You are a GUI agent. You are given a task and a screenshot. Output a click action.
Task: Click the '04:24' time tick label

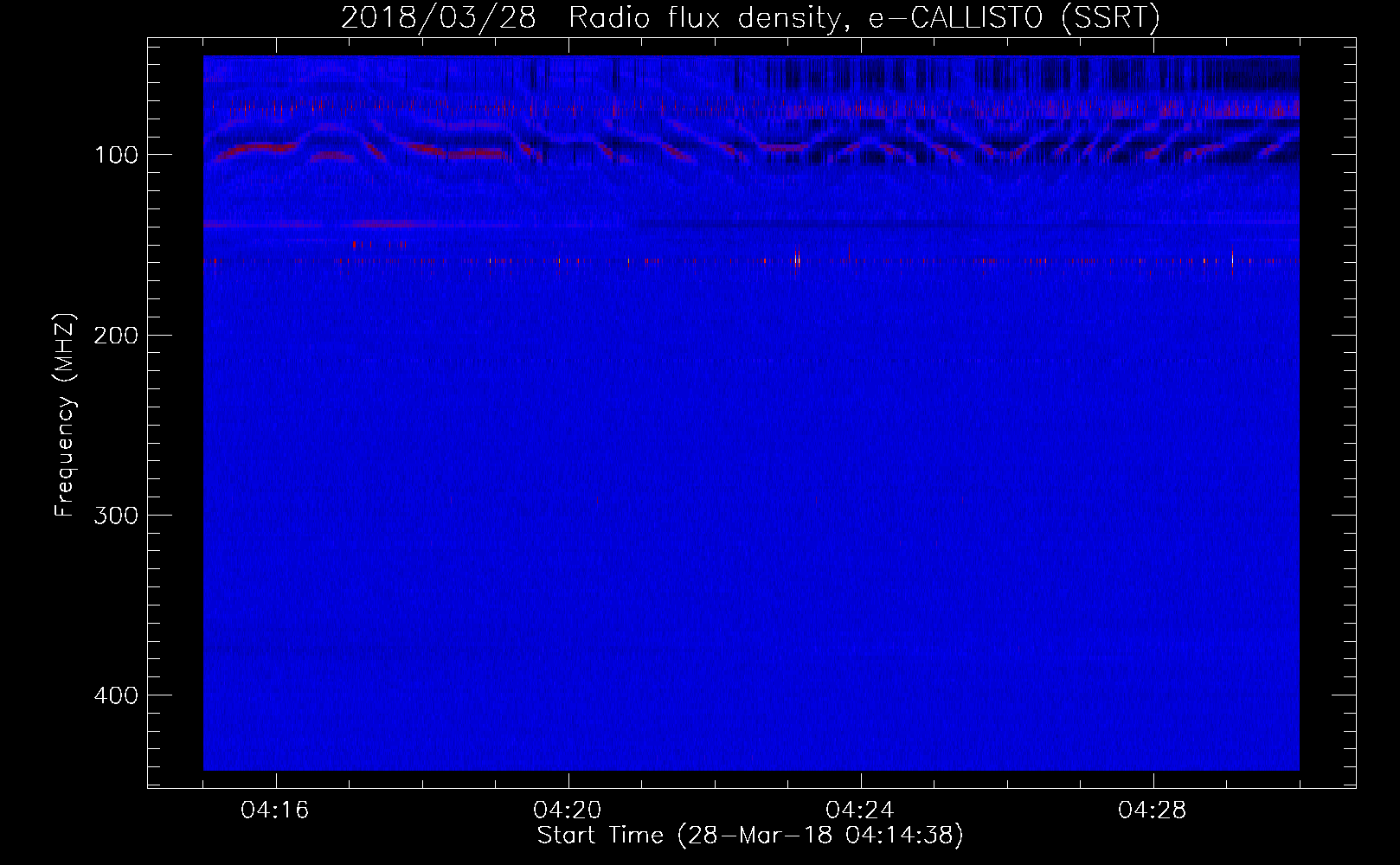(860, 811)
